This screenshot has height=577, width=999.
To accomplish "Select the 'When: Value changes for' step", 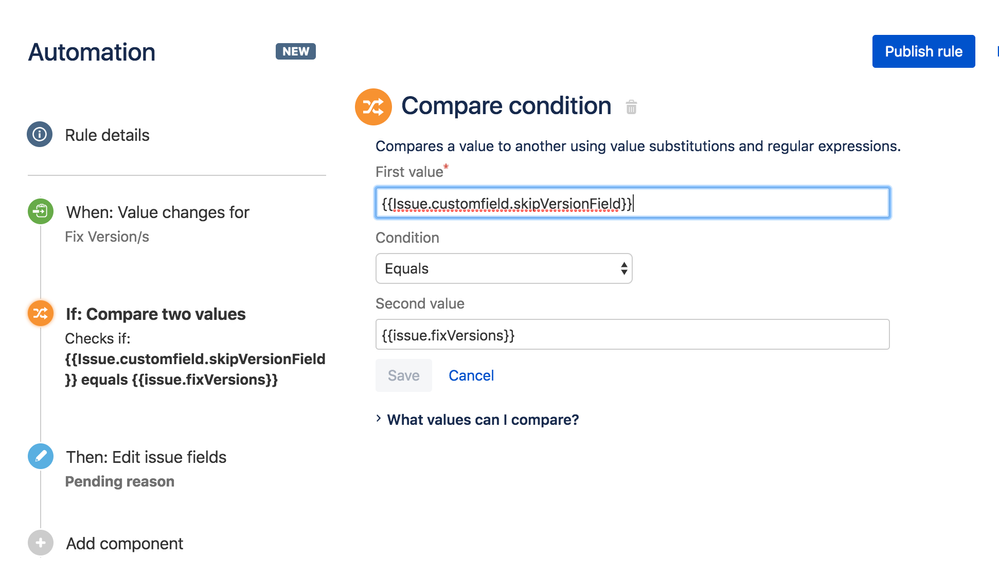I will click(157, 212).
